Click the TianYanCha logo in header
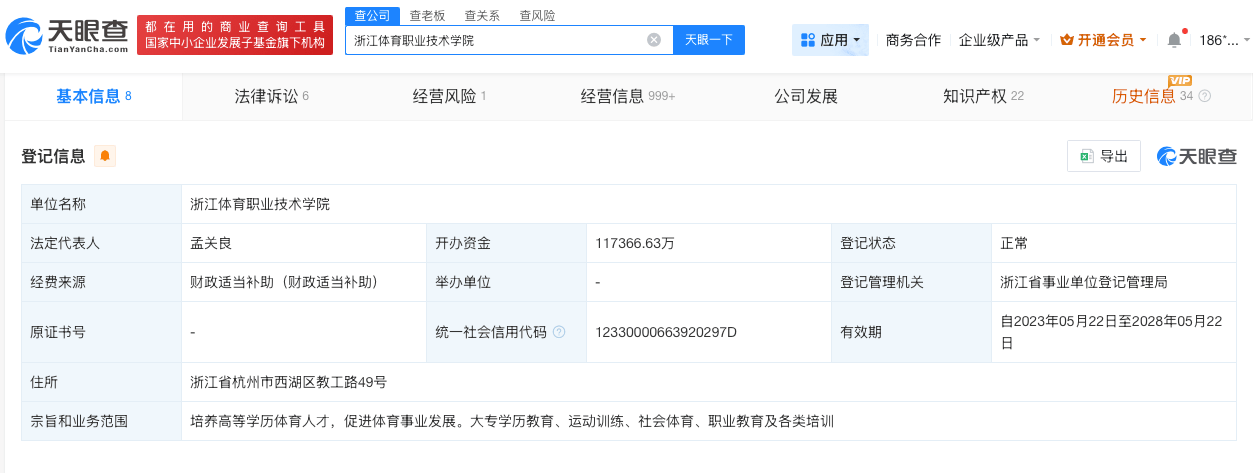 (67, 35)
